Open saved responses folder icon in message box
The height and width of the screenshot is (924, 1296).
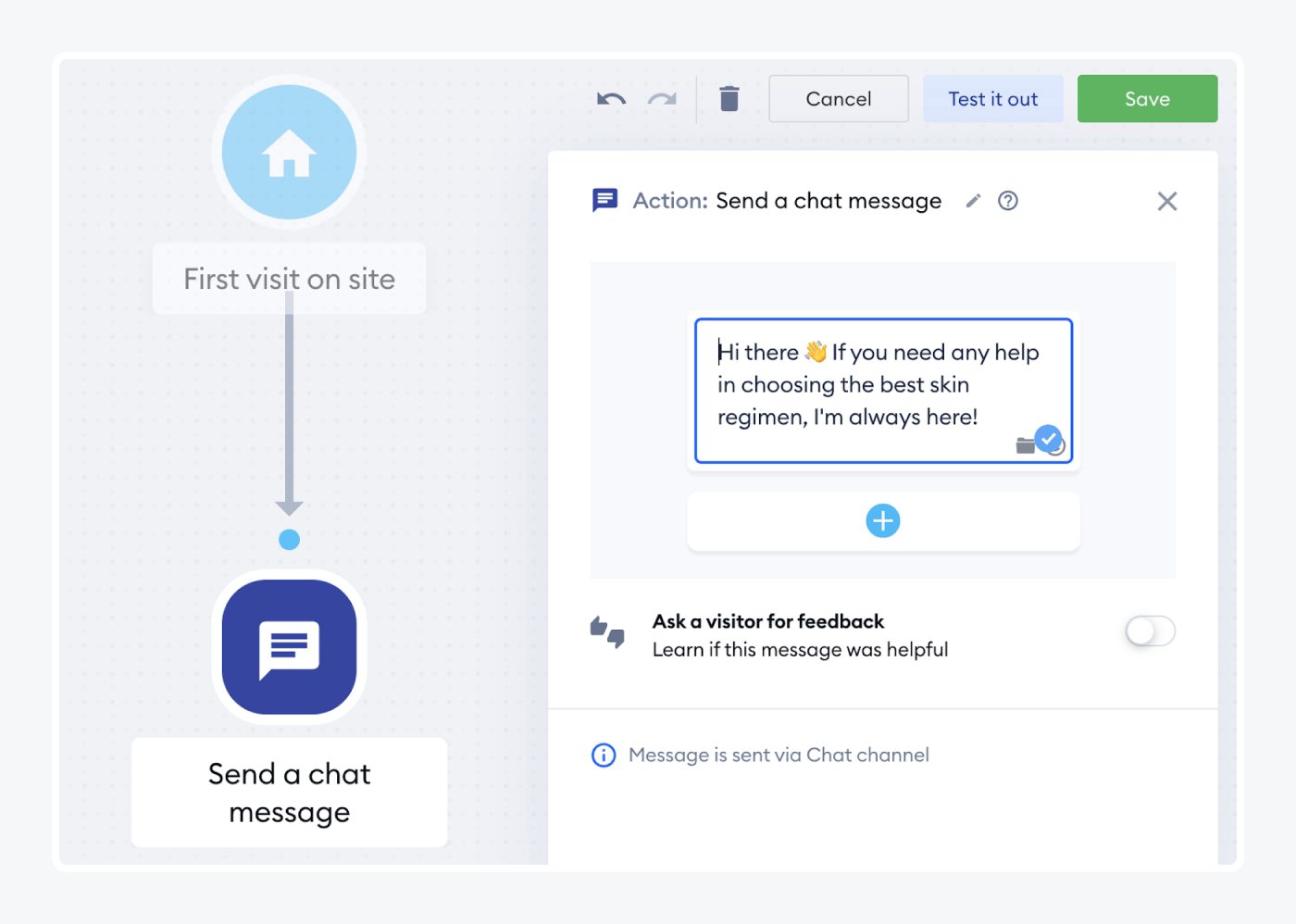point(1025,446)
